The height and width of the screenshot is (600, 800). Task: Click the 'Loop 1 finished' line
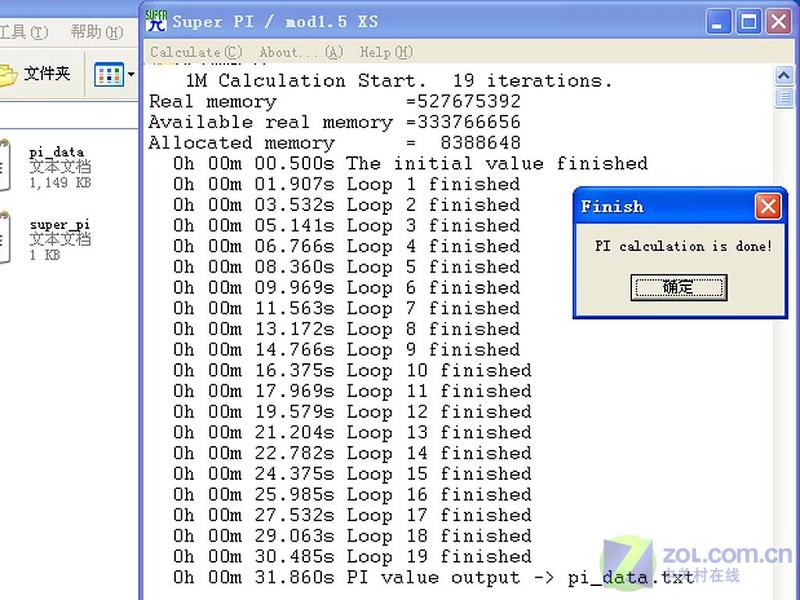(346, 184)
